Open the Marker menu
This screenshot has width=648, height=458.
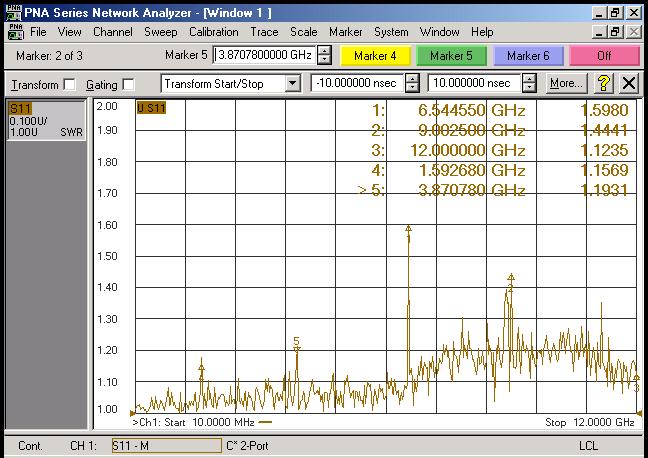(x=345, y=32)
